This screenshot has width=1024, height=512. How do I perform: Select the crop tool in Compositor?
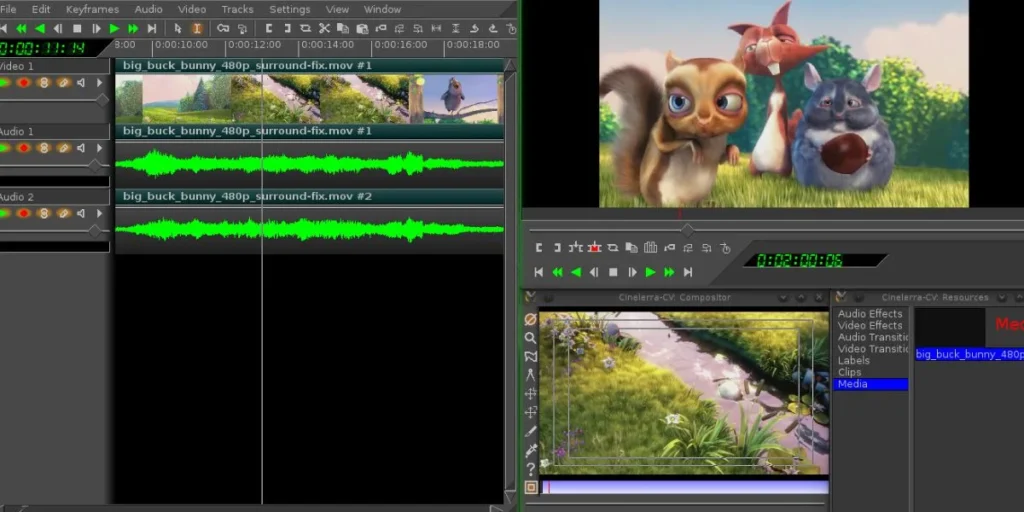[x=530, y=431]
